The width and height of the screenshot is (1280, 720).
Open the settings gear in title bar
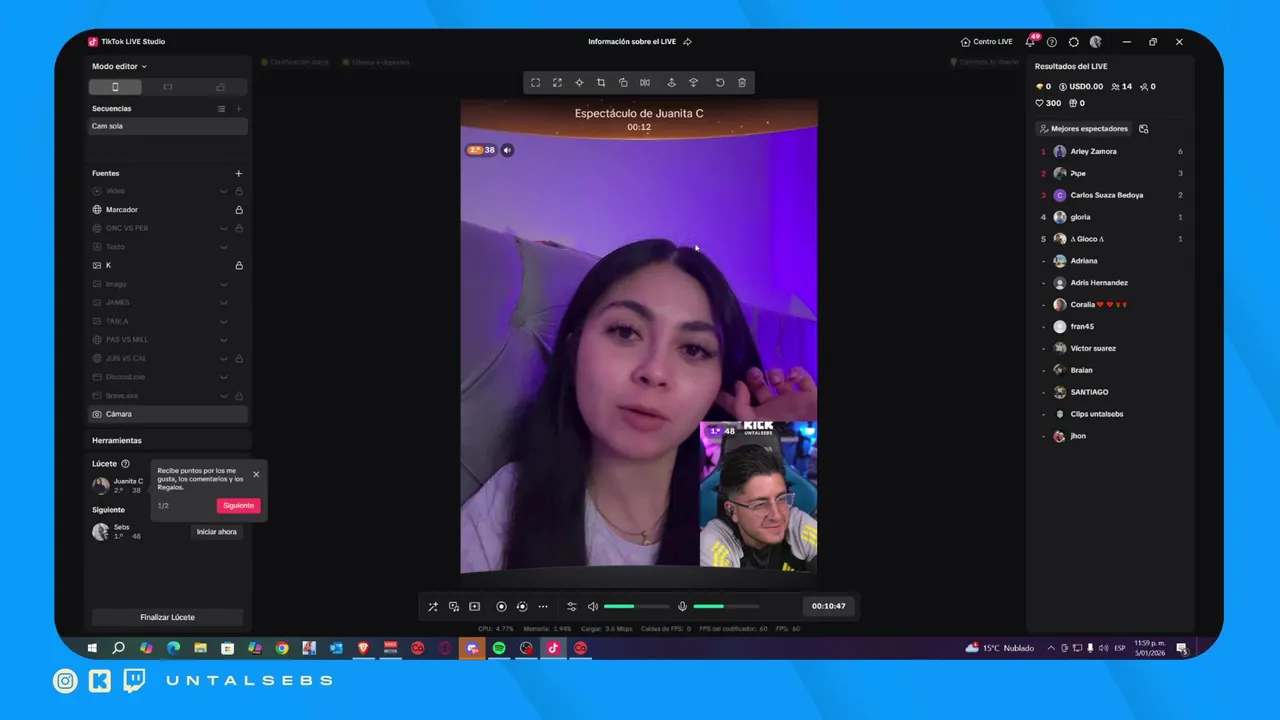coord(1074,42)
